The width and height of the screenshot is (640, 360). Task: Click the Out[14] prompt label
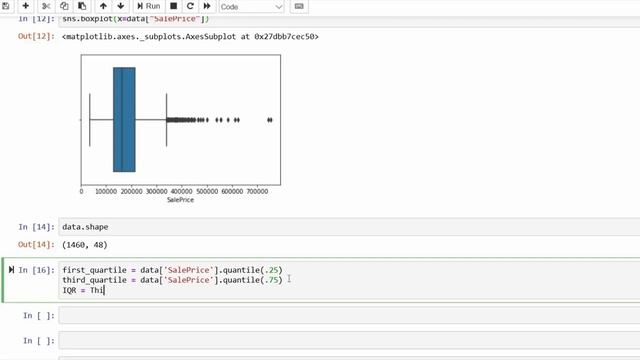pyautogui.click(x=36, y=244)
